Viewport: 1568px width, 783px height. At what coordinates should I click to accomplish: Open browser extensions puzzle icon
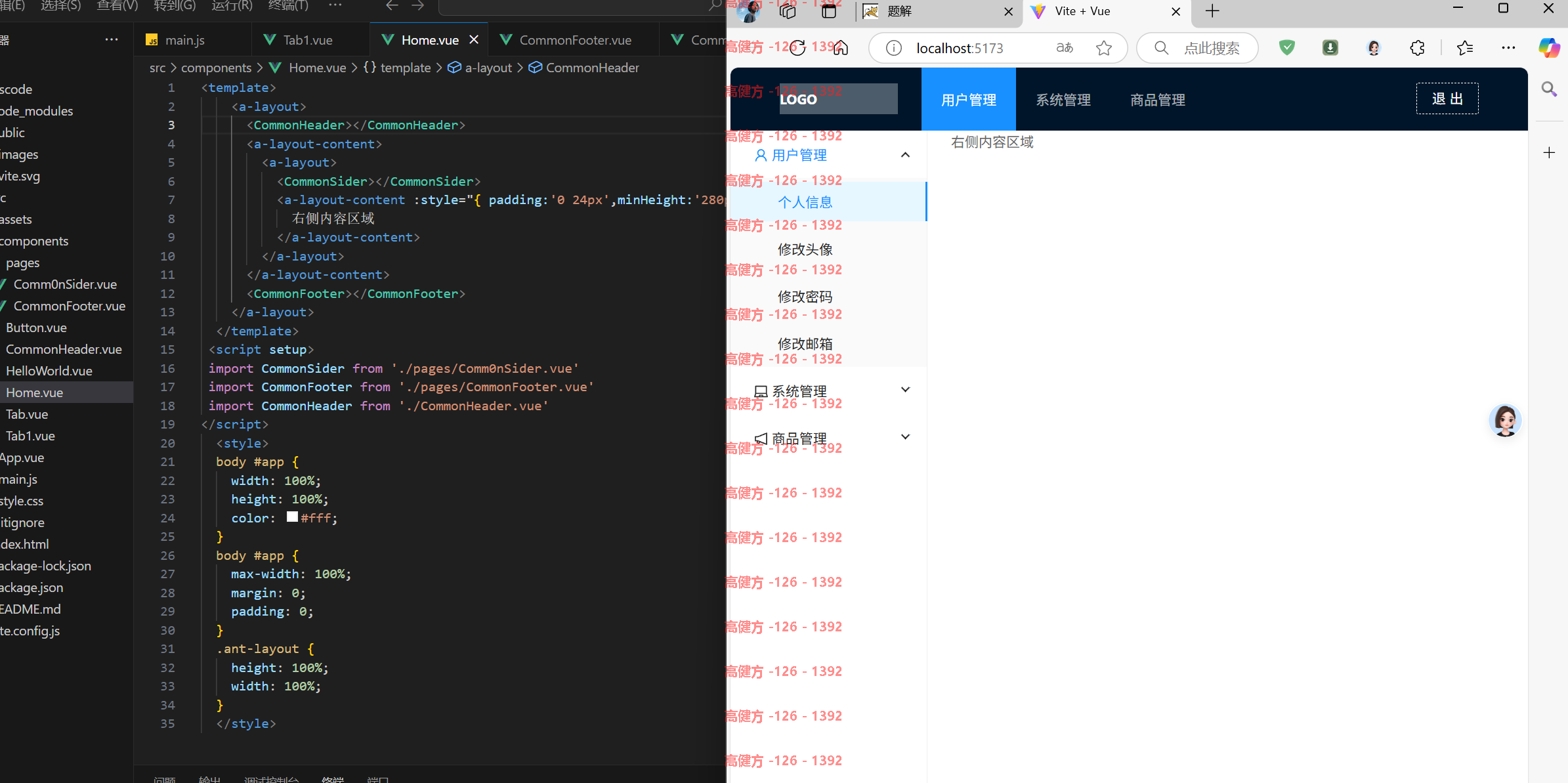click(1417, 48)
